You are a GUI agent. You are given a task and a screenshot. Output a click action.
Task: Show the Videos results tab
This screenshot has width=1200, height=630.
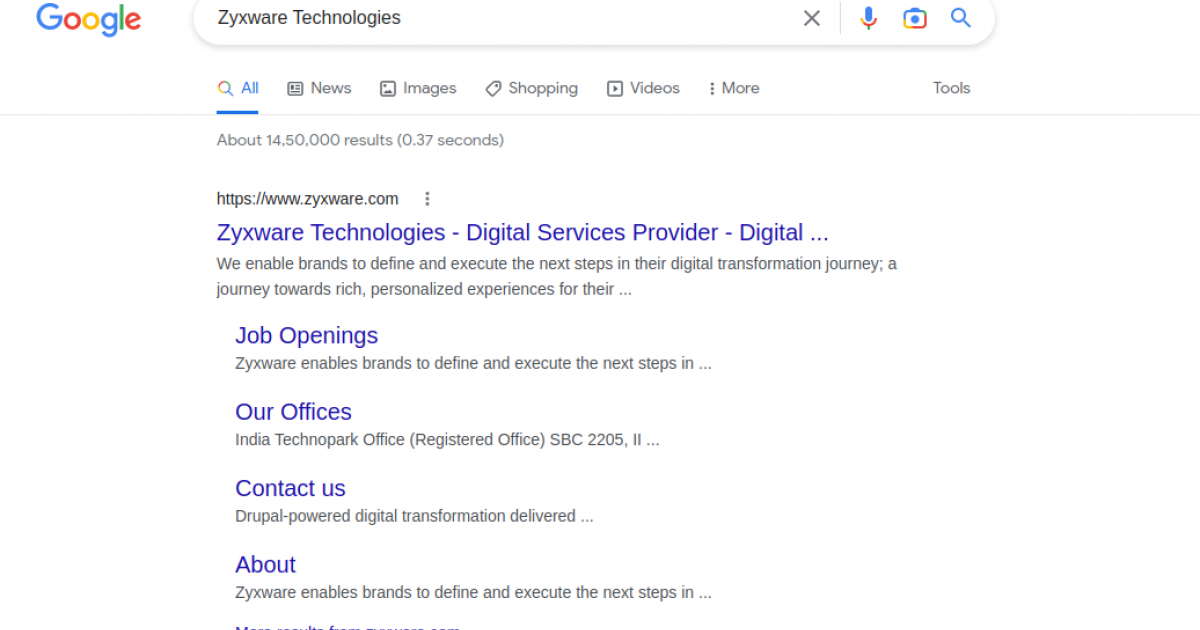point(643,88)
